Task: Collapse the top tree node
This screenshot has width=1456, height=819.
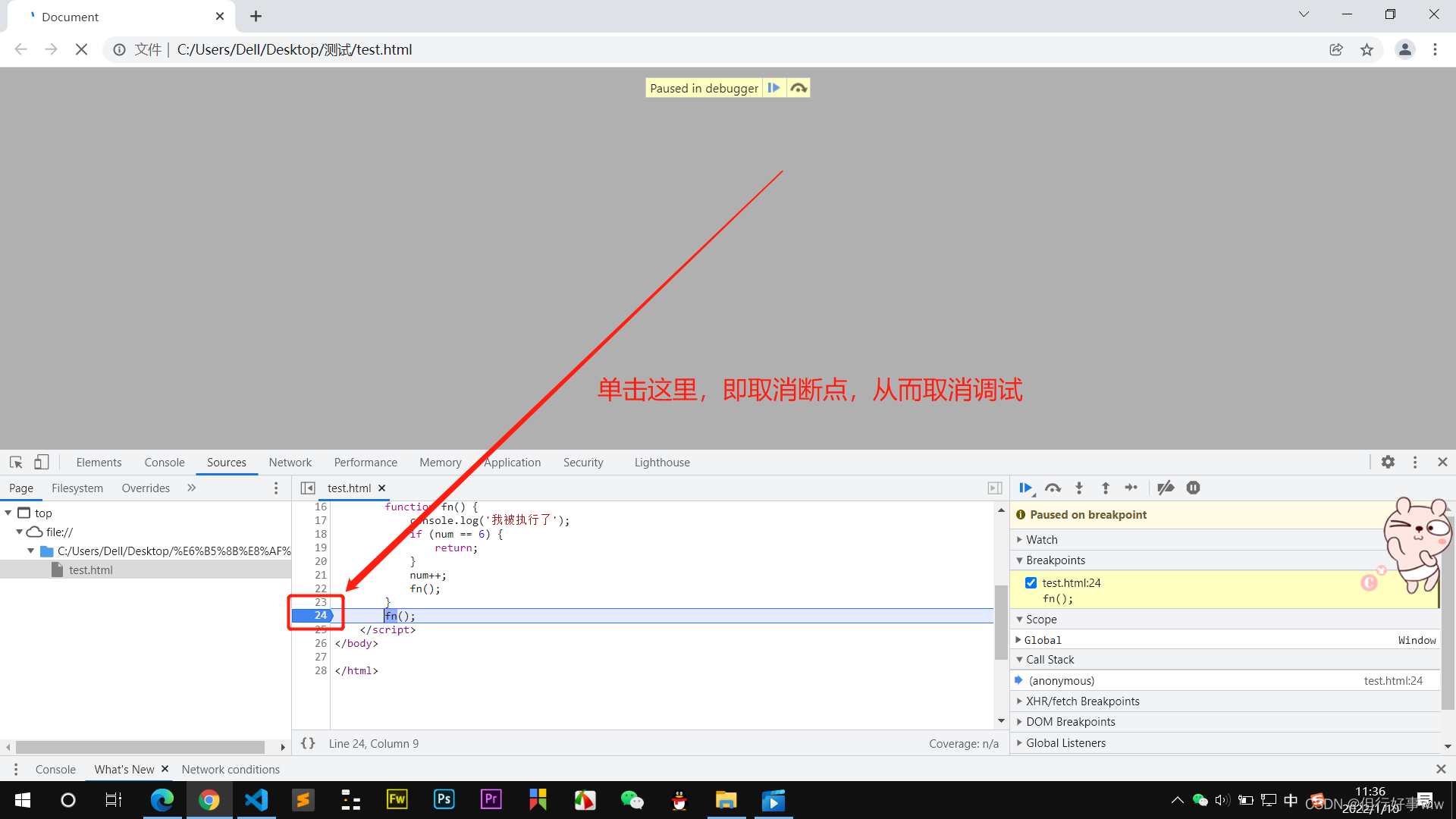Action: tap(8, 513)
